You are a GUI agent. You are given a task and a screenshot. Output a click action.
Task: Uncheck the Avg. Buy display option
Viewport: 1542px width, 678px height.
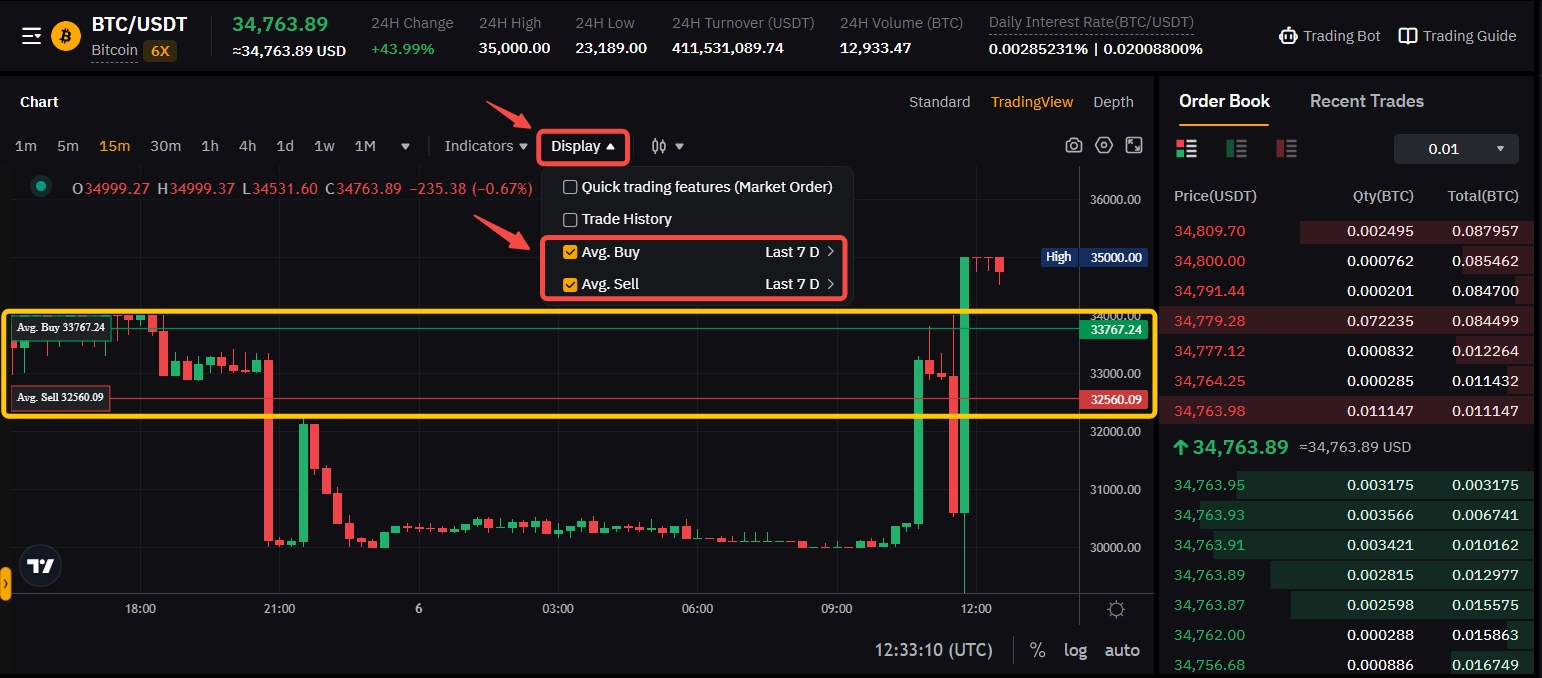[x=570, y=252]
